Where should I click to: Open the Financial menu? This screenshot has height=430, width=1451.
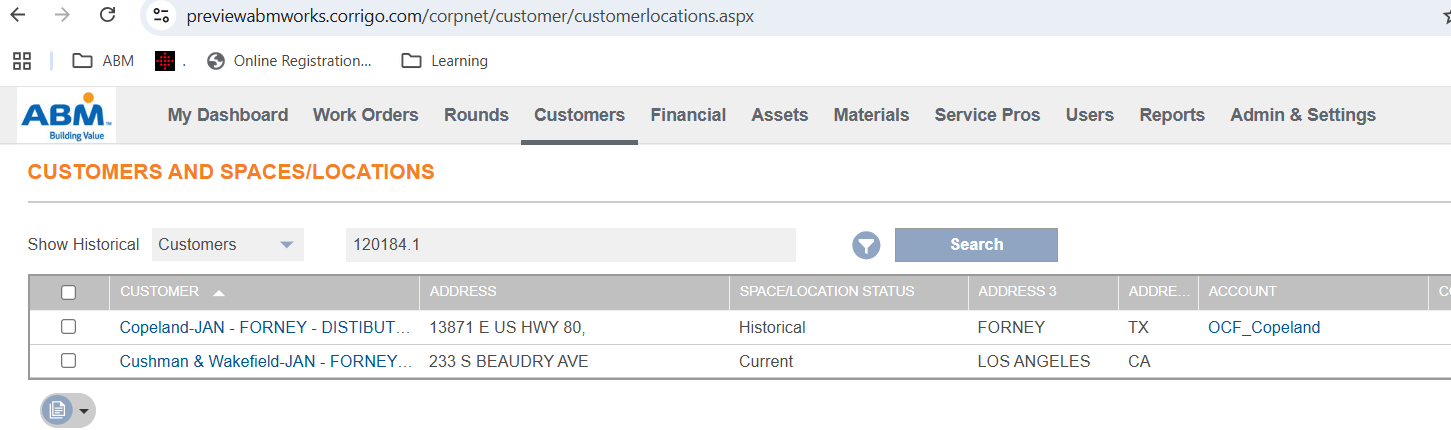[x=688, y=115]
